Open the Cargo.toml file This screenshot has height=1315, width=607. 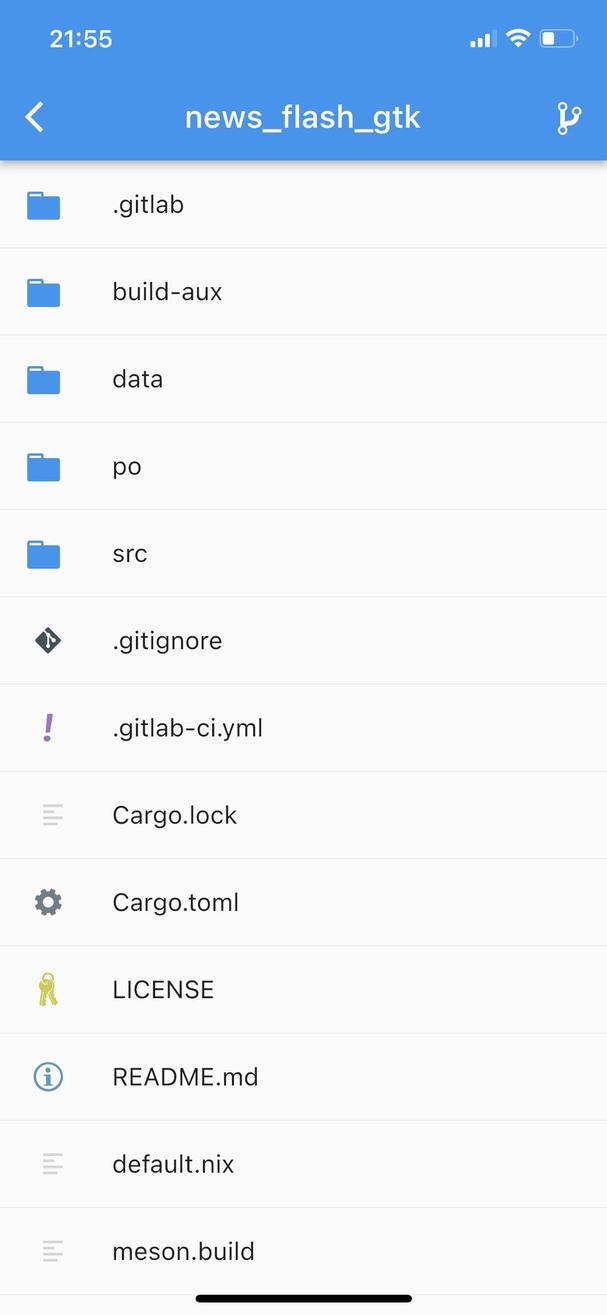click(303, 902)
